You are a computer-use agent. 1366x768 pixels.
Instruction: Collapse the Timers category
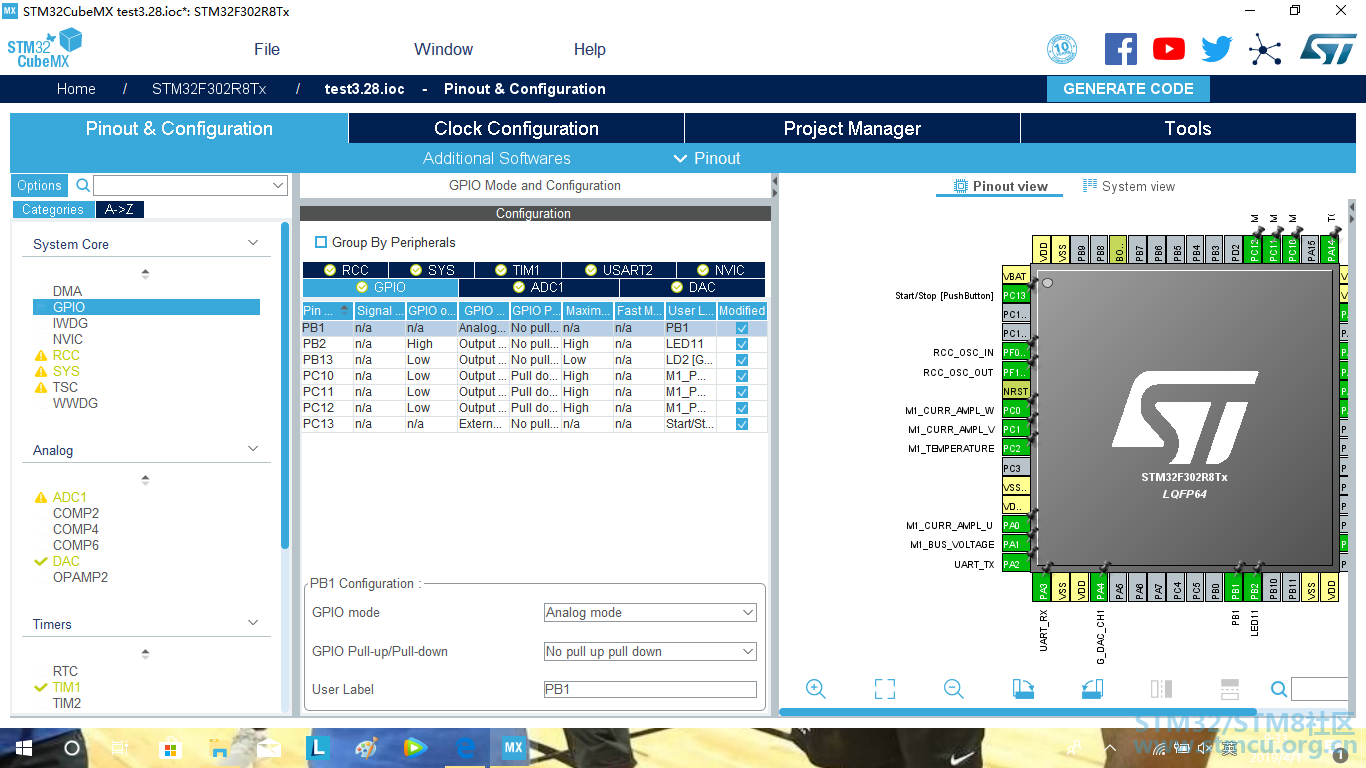point(253,623)
